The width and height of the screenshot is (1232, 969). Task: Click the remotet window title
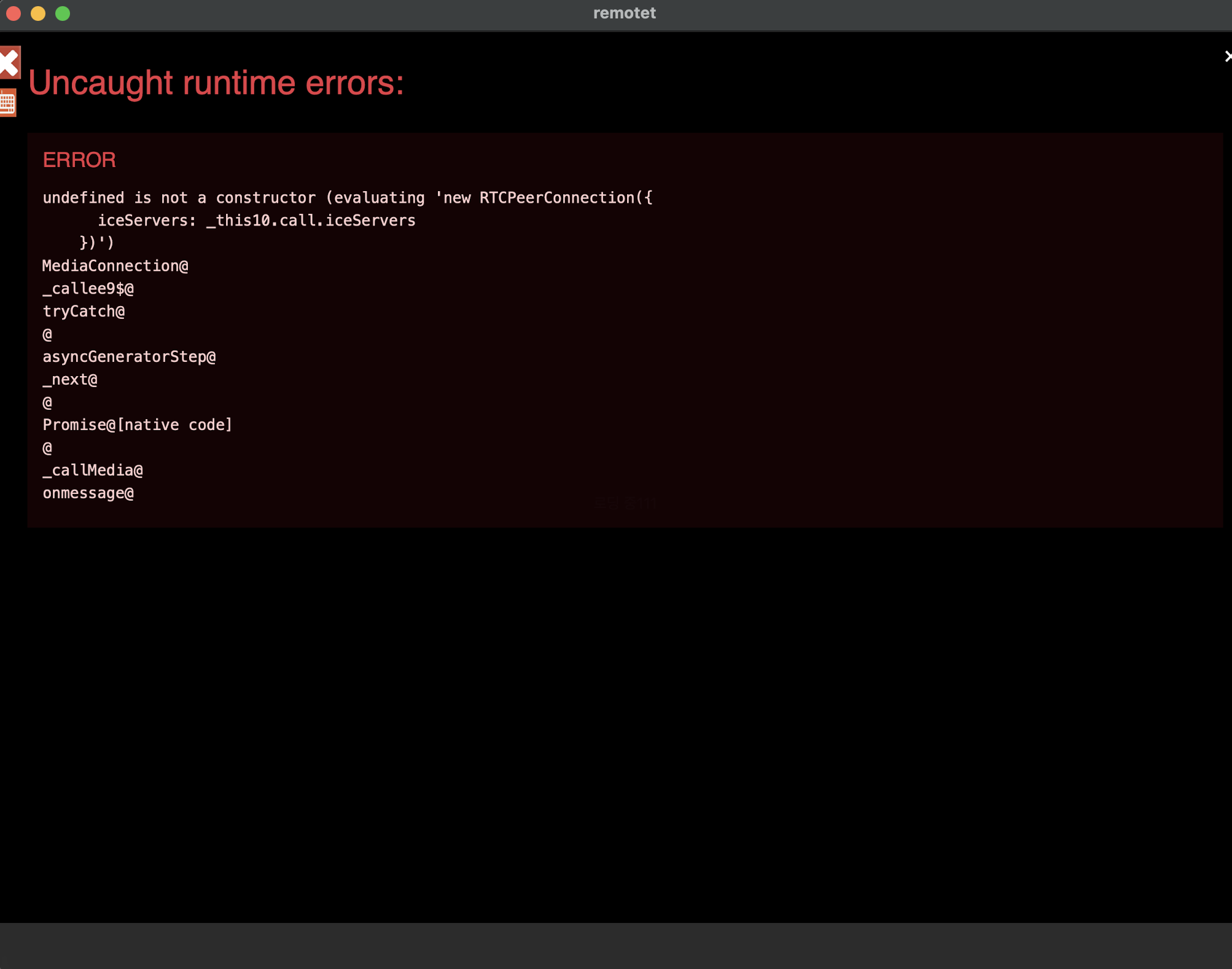(624, 14)
